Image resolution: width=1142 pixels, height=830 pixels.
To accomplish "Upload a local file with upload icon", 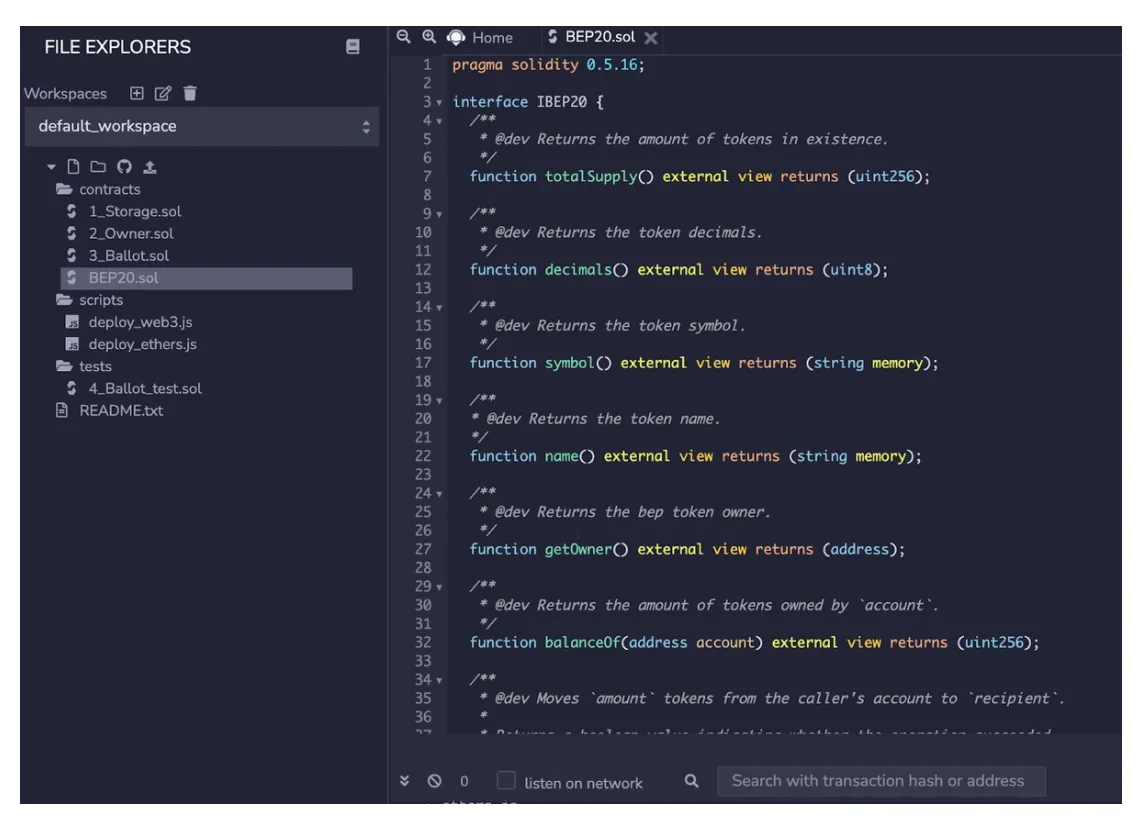I will (x=150, y=167).
